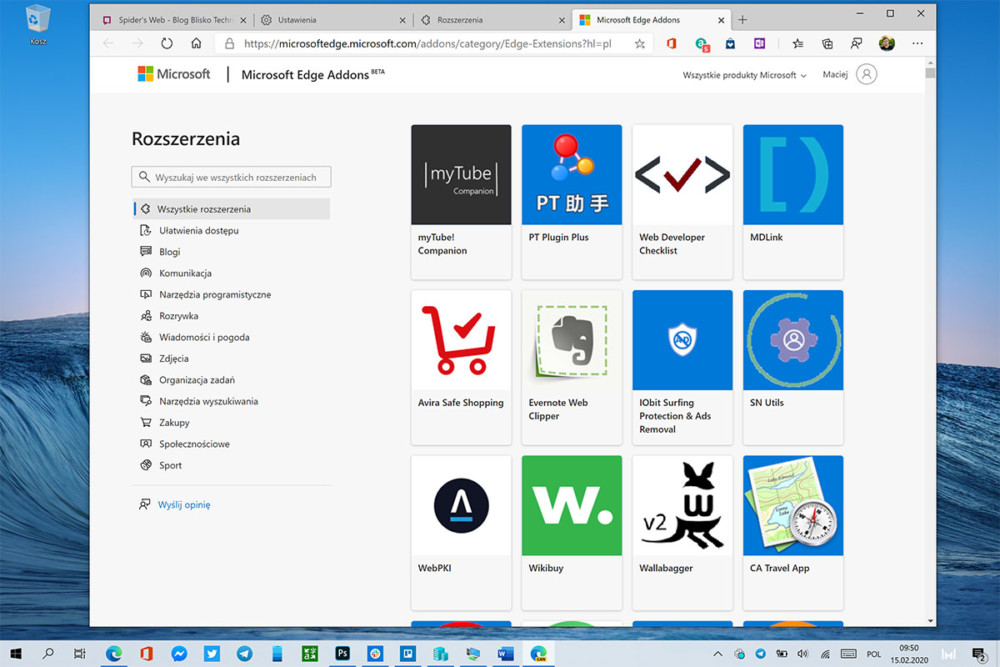Add this page to favorites star
Image resolution: width=1000 pixels, height=667 pixels.
640,43
